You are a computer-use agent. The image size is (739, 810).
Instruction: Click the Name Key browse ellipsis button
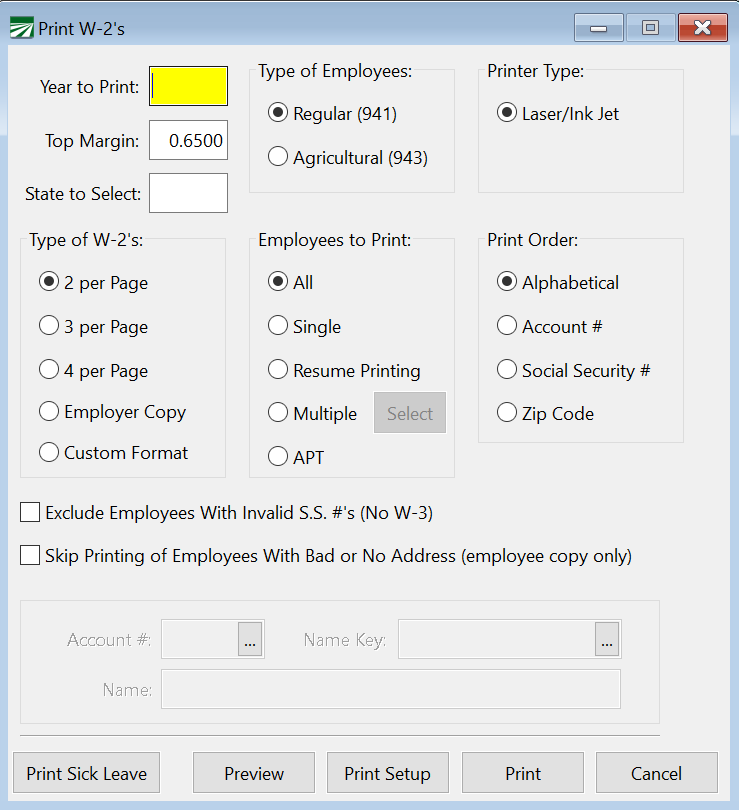coord(607,640)
